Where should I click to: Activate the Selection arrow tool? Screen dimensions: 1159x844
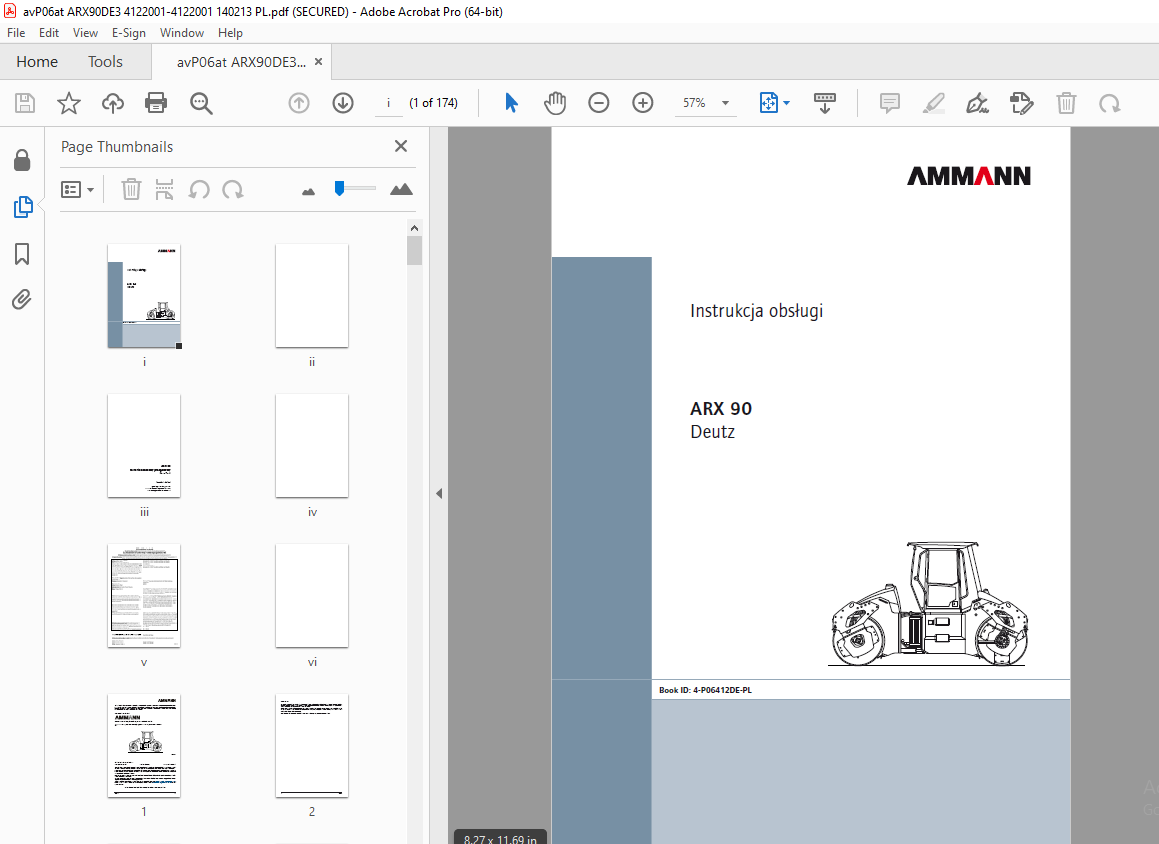point(511,103)
